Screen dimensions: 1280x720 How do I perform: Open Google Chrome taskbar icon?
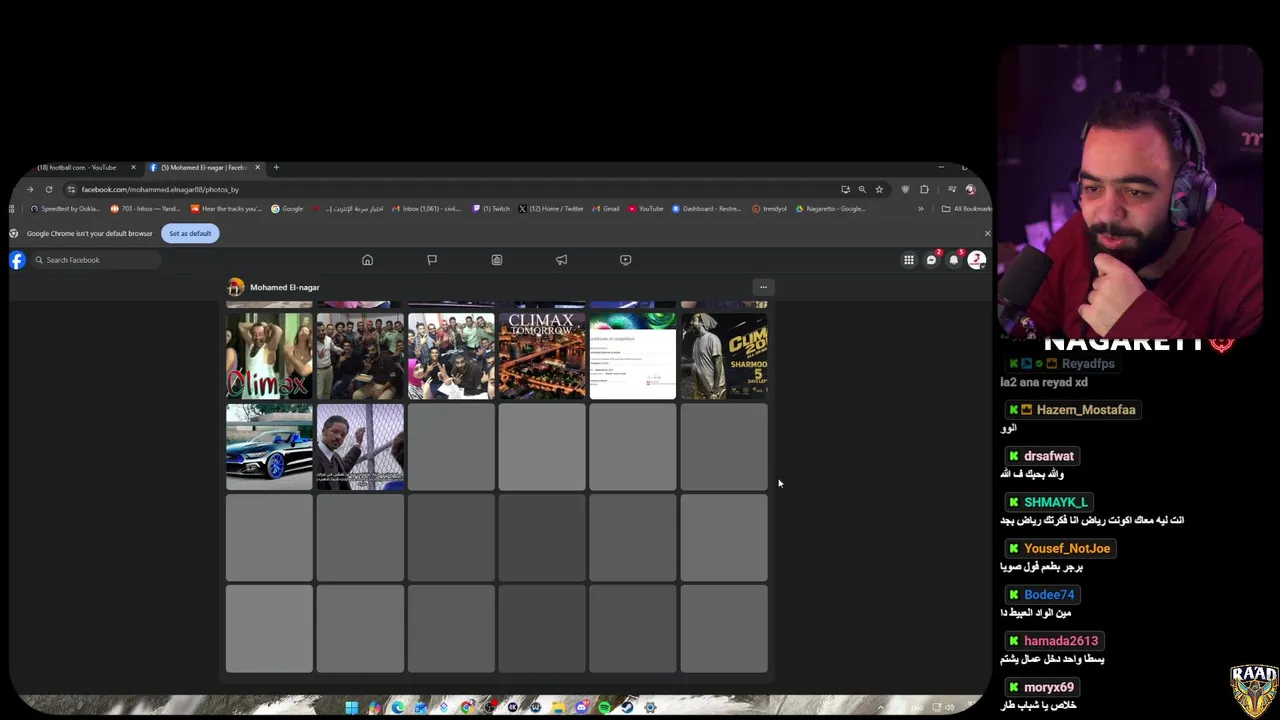(x=467, y=707)
